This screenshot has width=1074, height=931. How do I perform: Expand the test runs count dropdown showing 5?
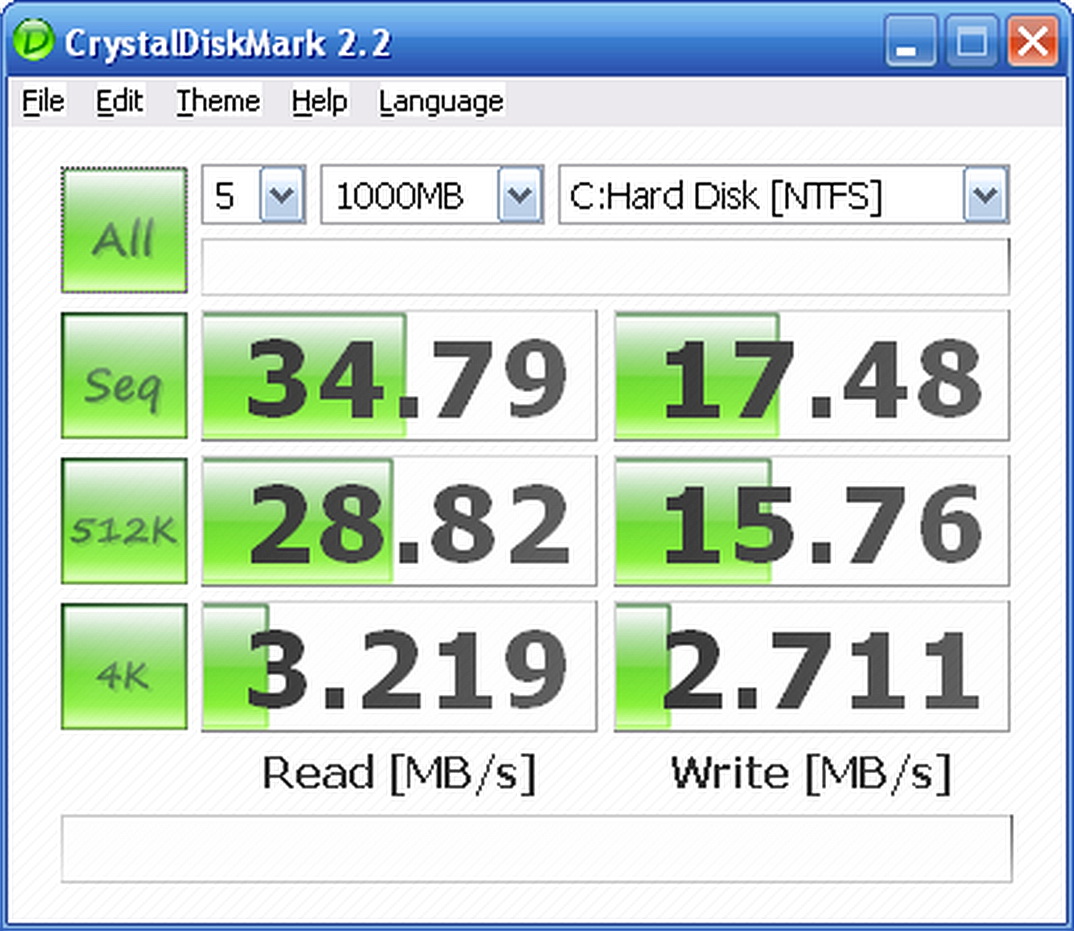(x=282, y=195)
